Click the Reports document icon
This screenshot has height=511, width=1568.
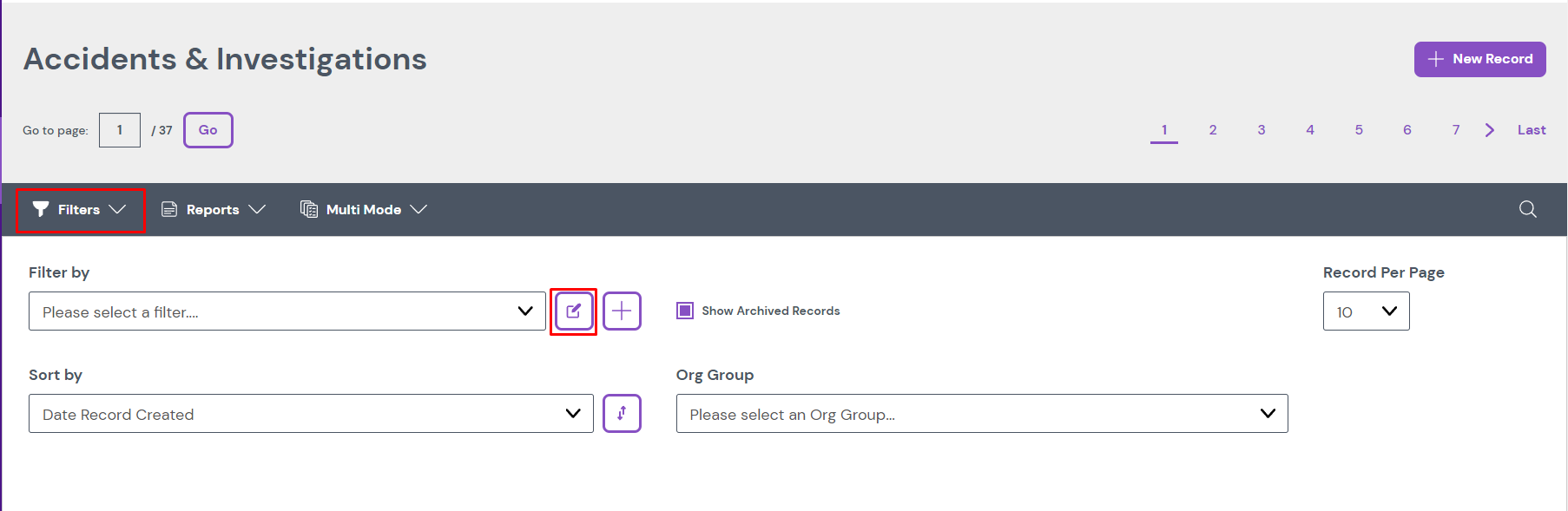169,209
